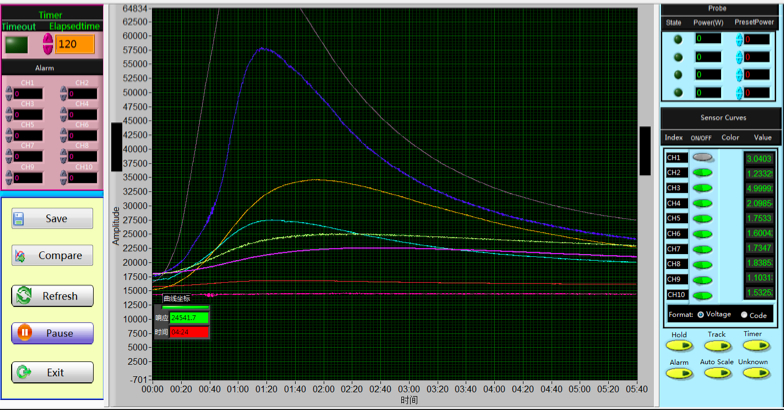Screen dimensions: 784x410
Task: Adjust the CH9 alarm stepper
Action: (9, 178)
